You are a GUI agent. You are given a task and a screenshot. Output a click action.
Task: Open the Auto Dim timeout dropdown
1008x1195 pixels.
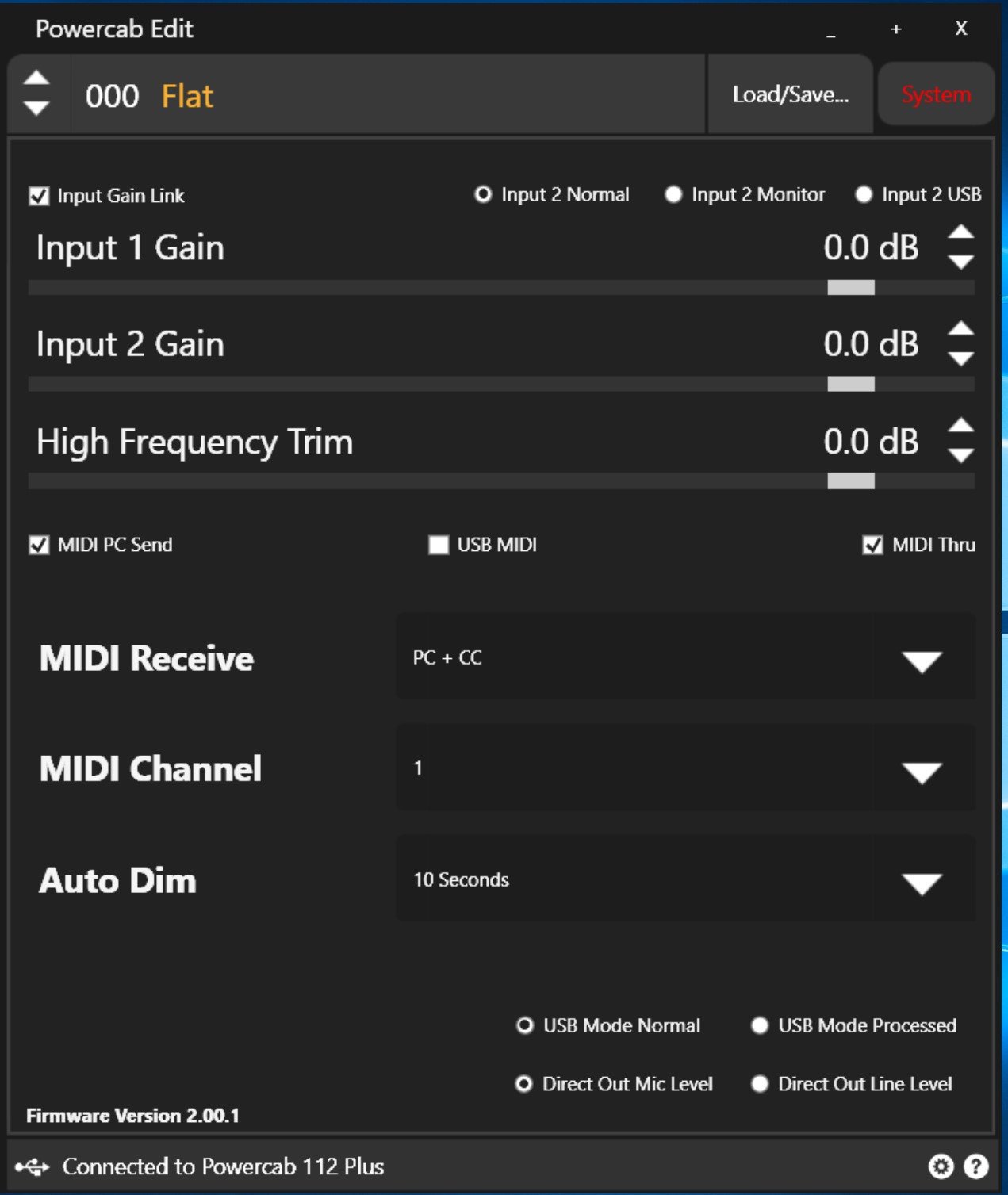pyautogui.click(x=922, y=882)
